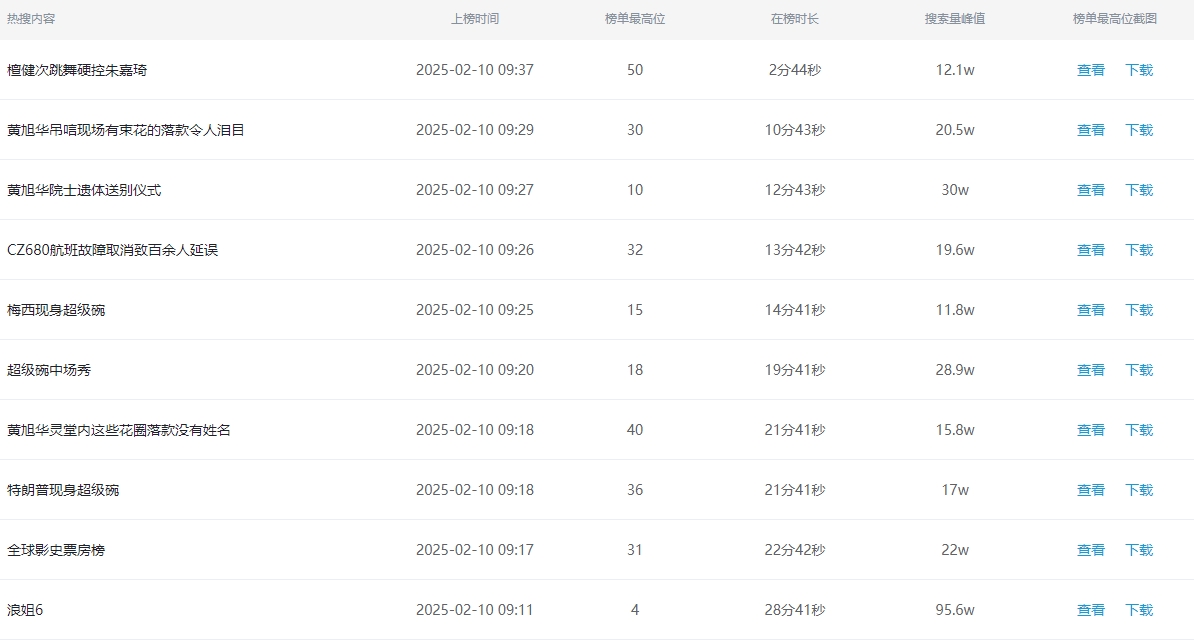This screenshot has height=643, width=1194.
Task: Download screenshot for 梅西现身超级碗
Action: tap(1139, 310)
